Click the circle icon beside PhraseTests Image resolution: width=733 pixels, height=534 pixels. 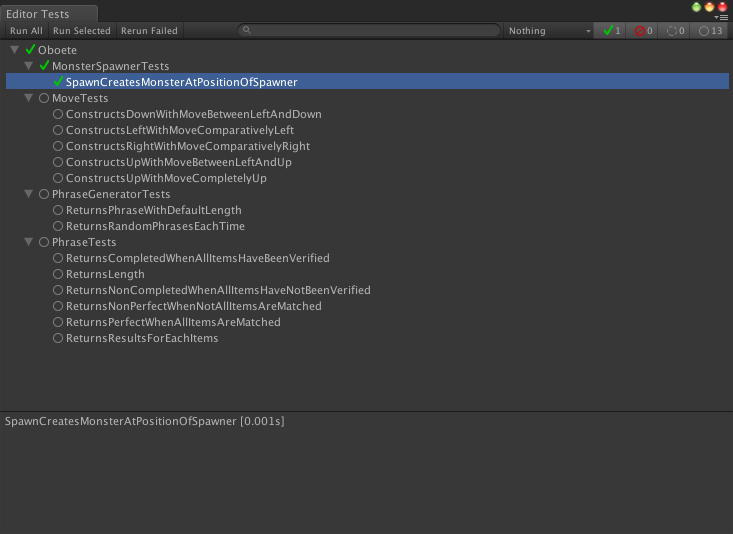pyautogui.click(x=44, y=242)
